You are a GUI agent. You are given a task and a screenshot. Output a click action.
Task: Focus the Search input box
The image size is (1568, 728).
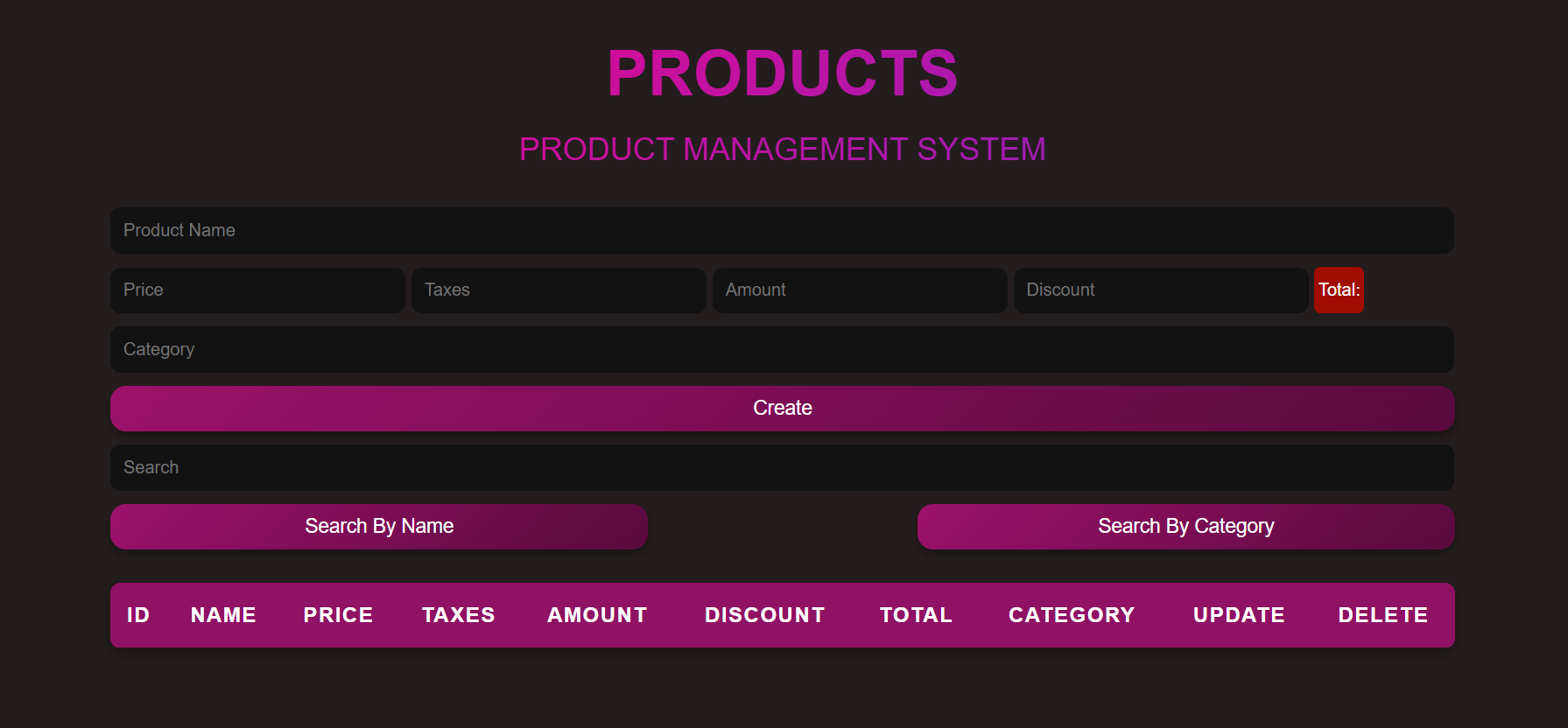click(781, 467)
